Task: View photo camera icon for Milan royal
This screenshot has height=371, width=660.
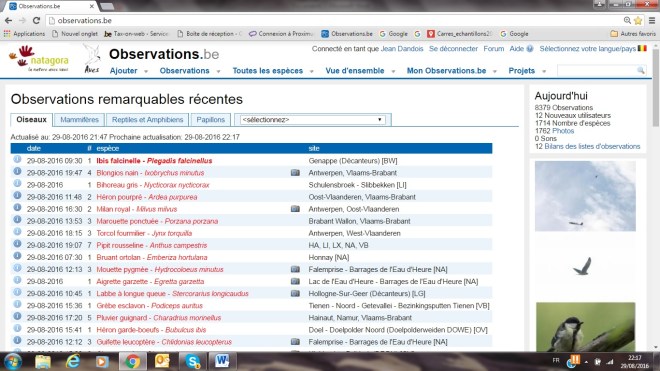Action: click(295, 209)
